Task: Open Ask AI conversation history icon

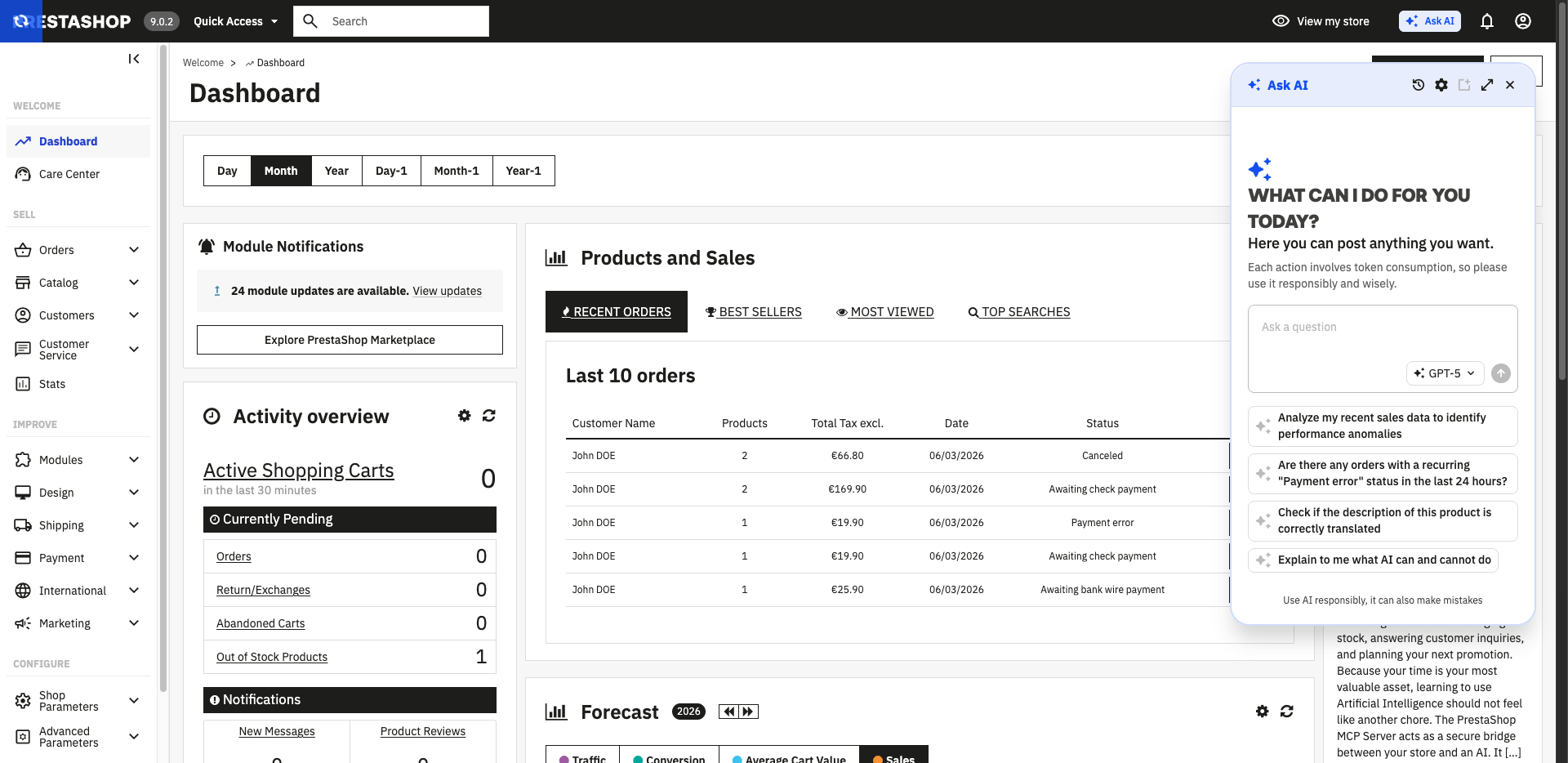Action: tap(1419, 85)
